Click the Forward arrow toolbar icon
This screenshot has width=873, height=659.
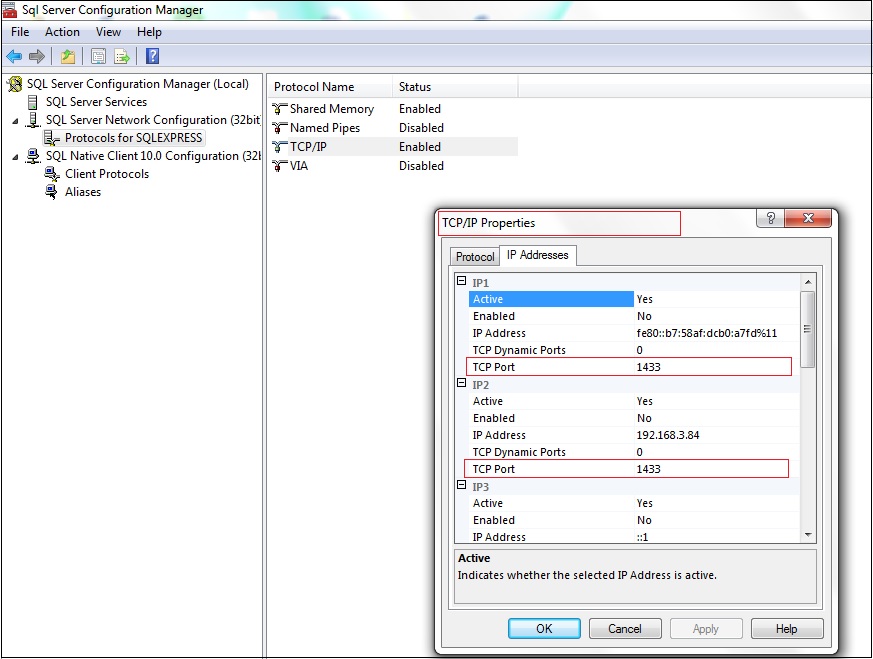pyautogui.click(x=37, y=56)
